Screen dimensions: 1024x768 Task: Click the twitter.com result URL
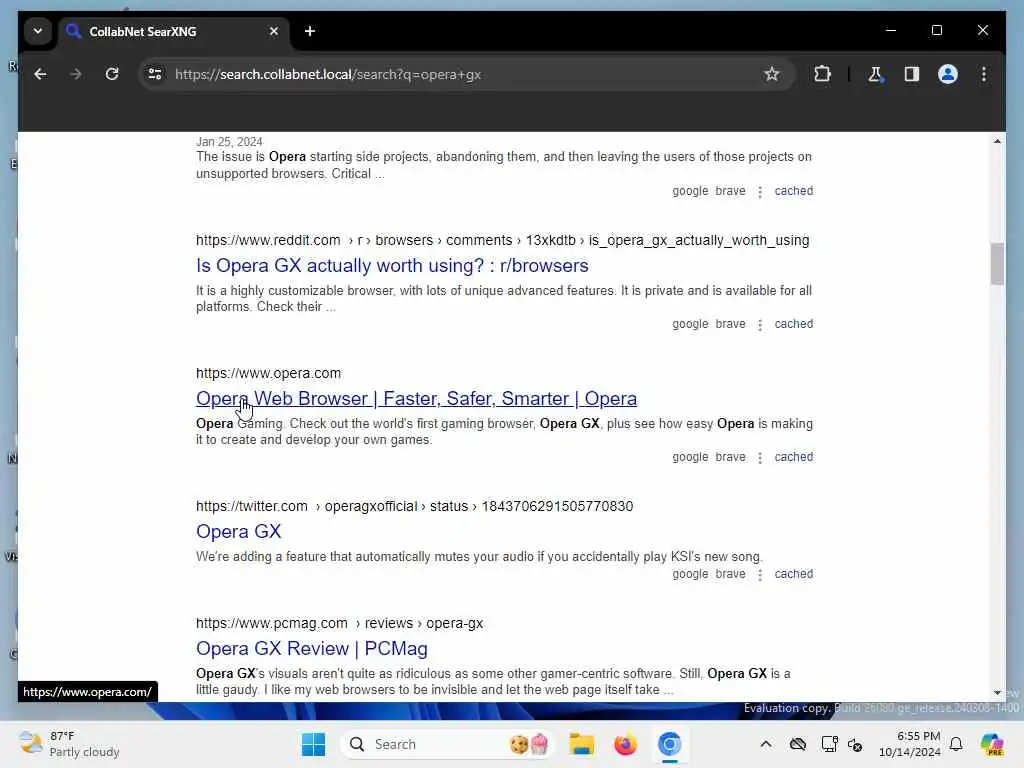point(414,506)
